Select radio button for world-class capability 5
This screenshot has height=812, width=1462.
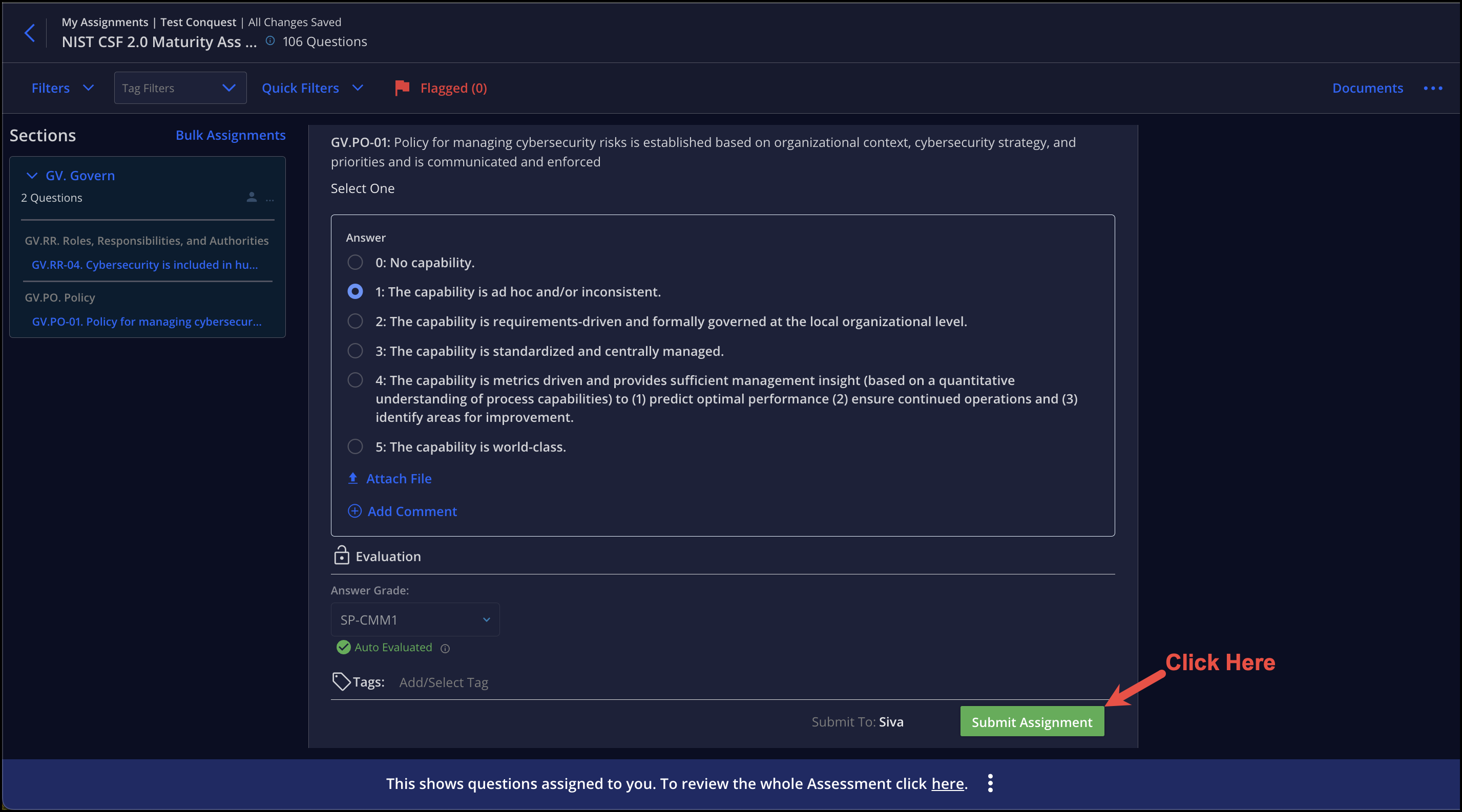tap(356, 446)
